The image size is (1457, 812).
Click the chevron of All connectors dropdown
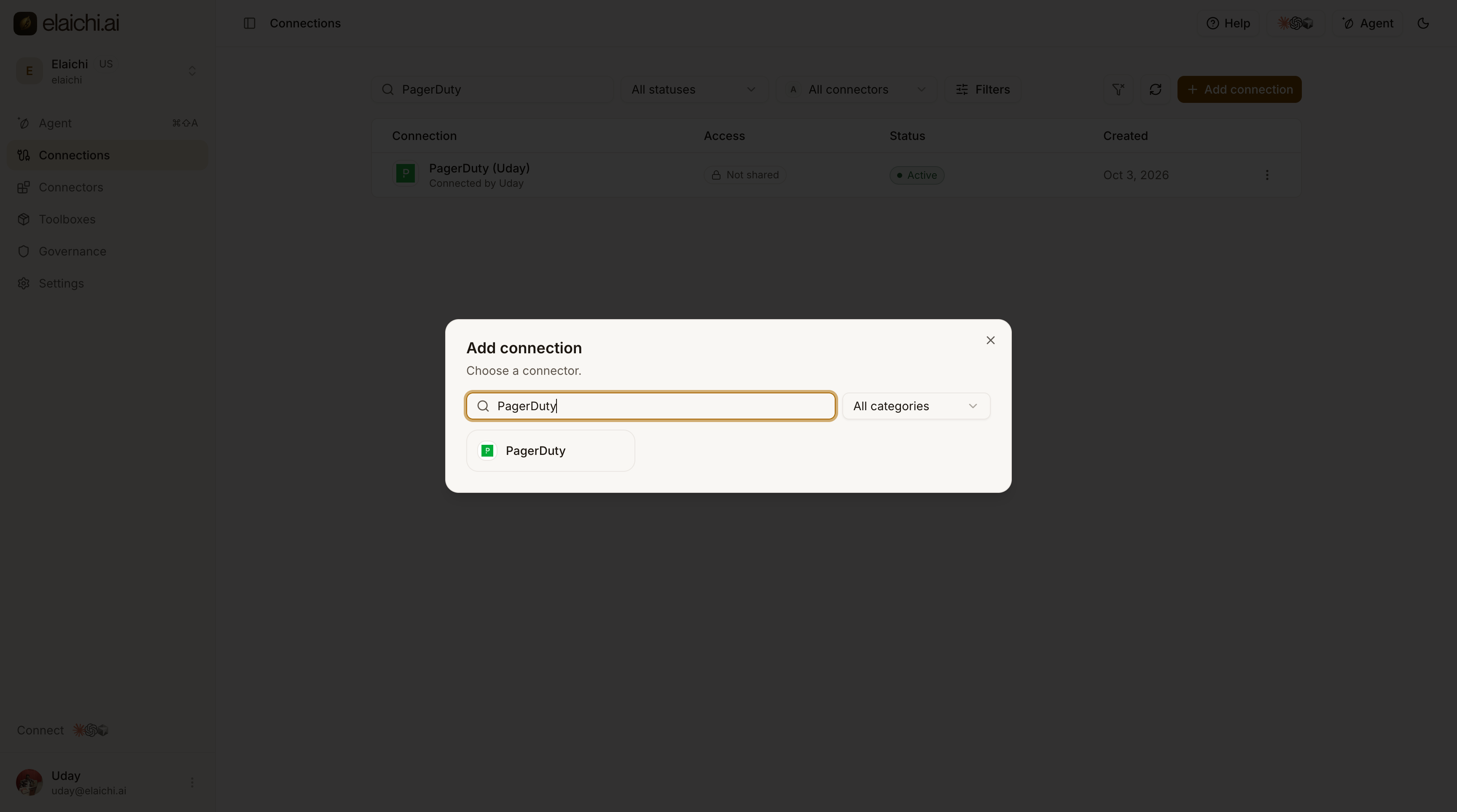tap(921, 89)
